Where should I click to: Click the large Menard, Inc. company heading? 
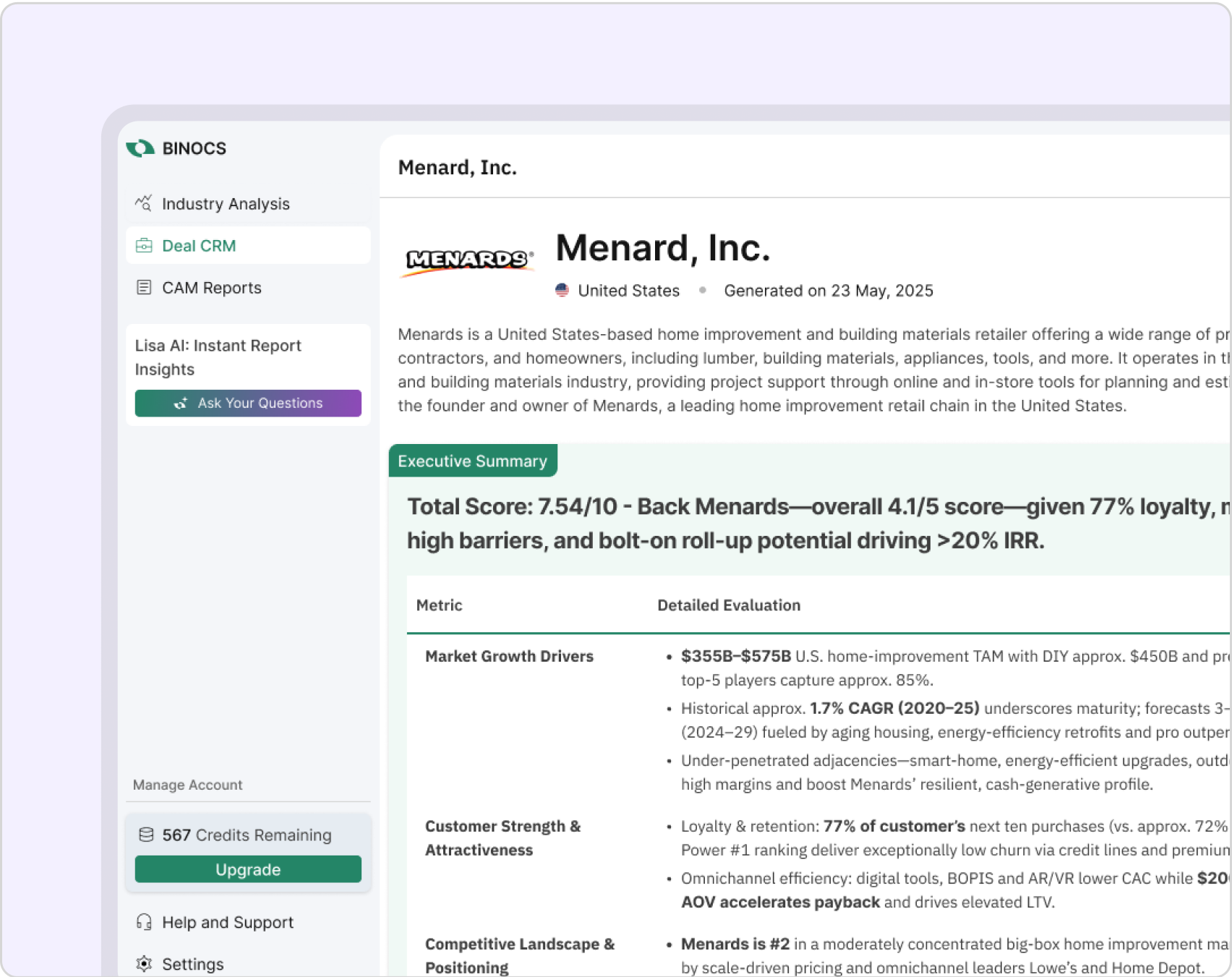coord(663,248)
